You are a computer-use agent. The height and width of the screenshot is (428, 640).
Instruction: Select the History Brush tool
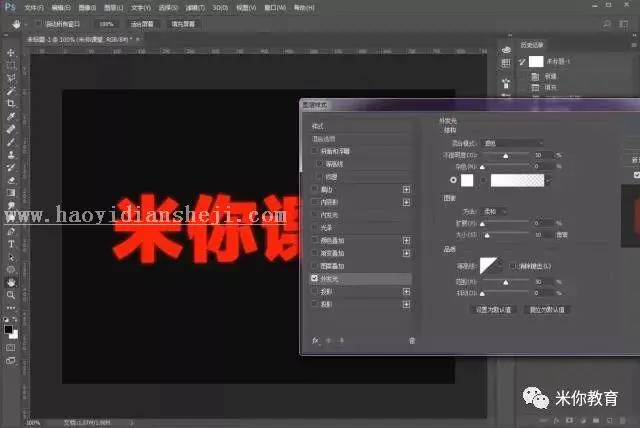(11, 167)
